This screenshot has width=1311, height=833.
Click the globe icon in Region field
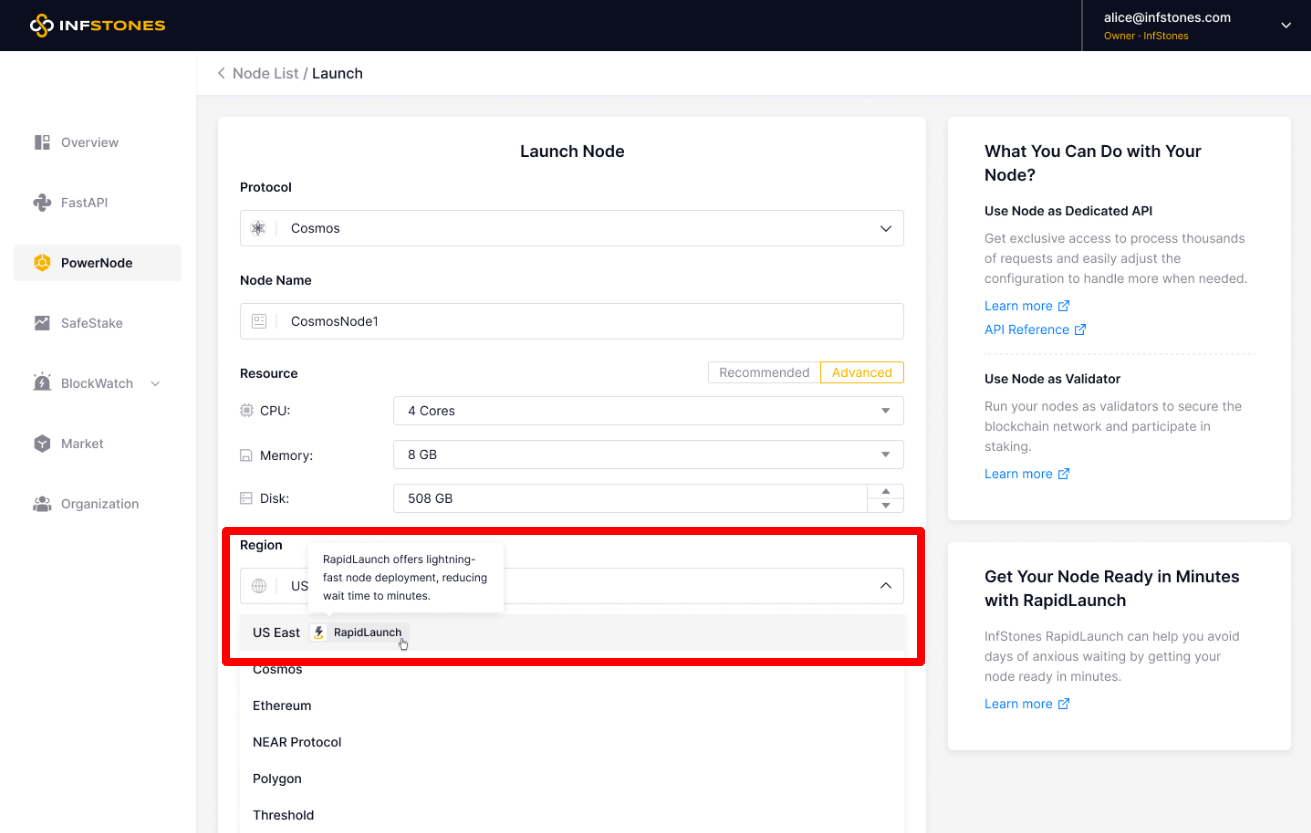[x=259, y=586]
